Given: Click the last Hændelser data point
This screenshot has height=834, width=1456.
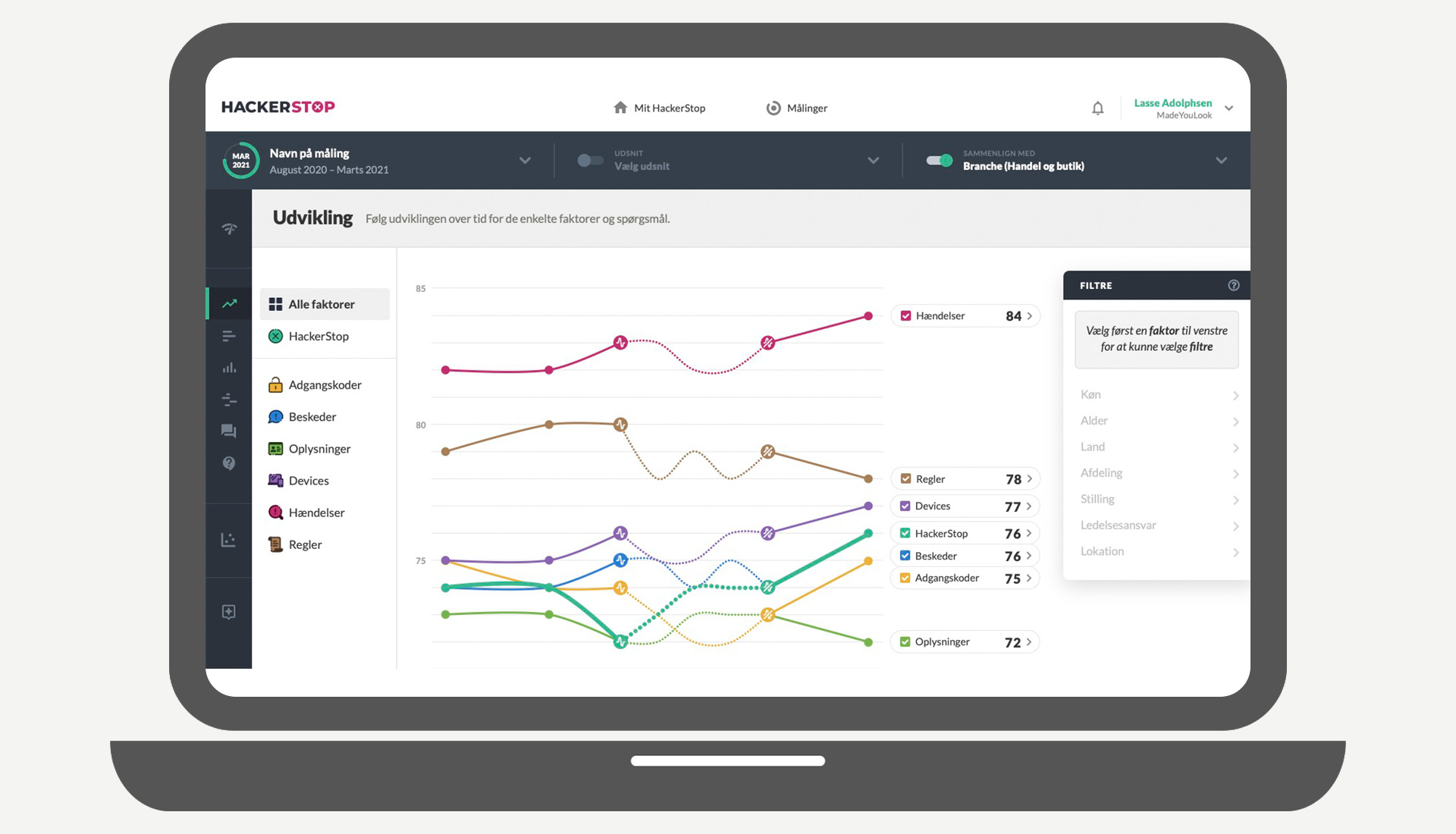Looking at the screenshot, I should (x=868, y=316).
